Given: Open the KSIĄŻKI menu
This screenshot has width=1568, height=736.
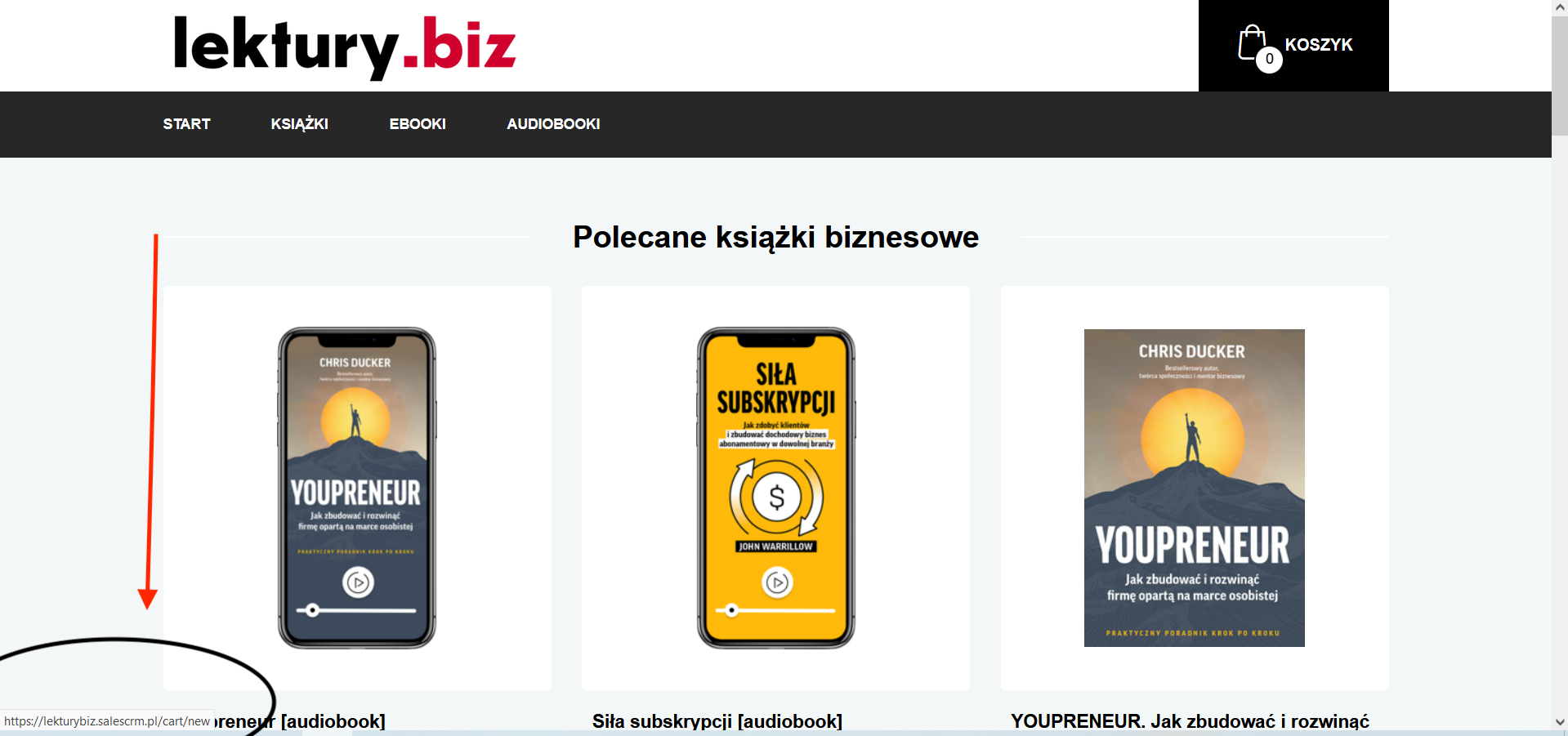Looking at the screenshot, I should click(299, 124).
